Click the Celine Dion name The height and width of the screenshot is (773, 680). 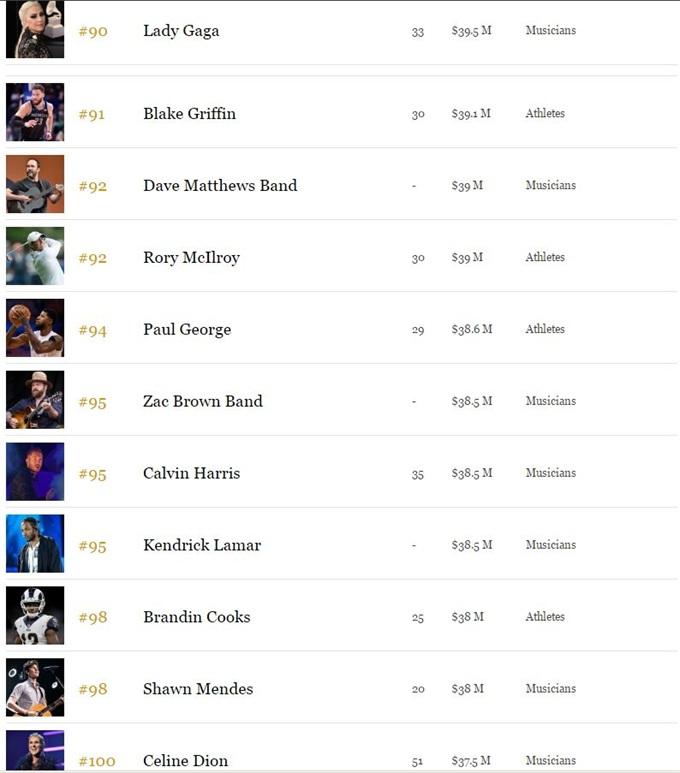[185, 761]
